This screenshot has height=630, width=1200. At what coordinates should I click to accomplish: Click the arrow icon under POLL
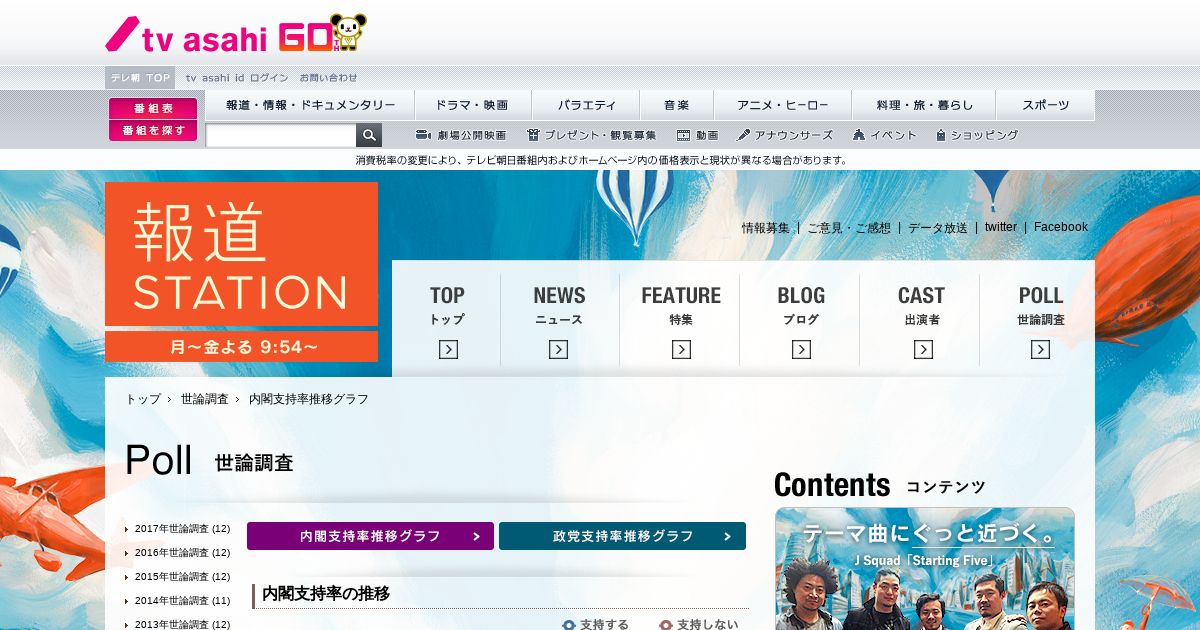point(1041,349)
